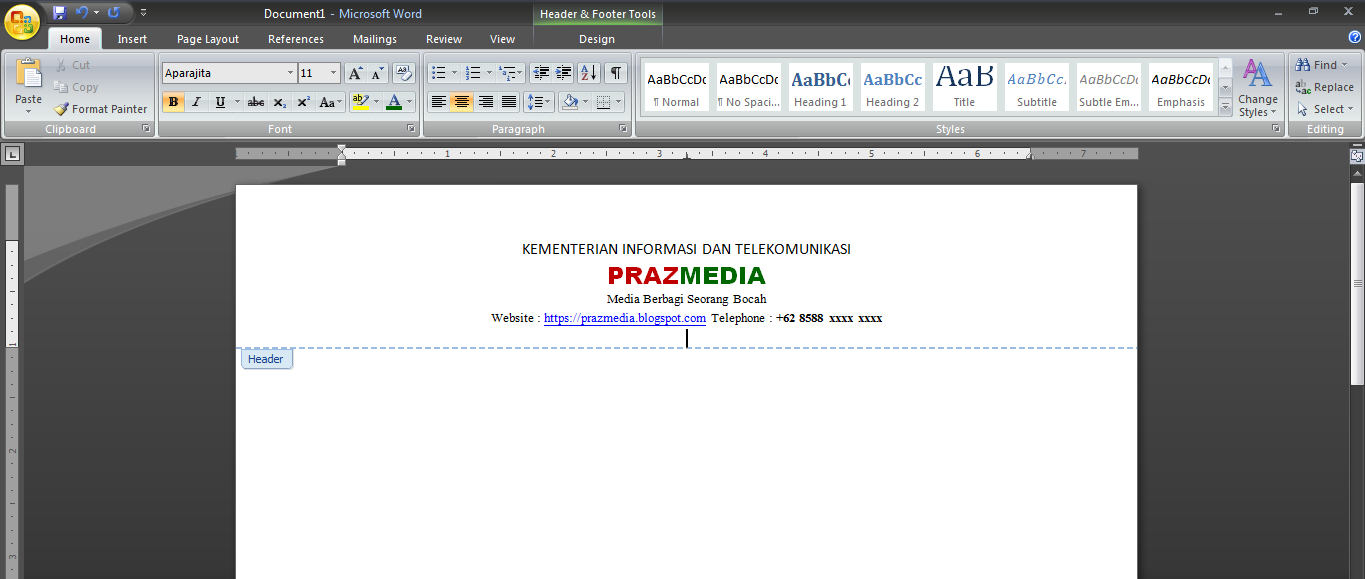
Task: Switch to the Insert tab
Action: 132,39
